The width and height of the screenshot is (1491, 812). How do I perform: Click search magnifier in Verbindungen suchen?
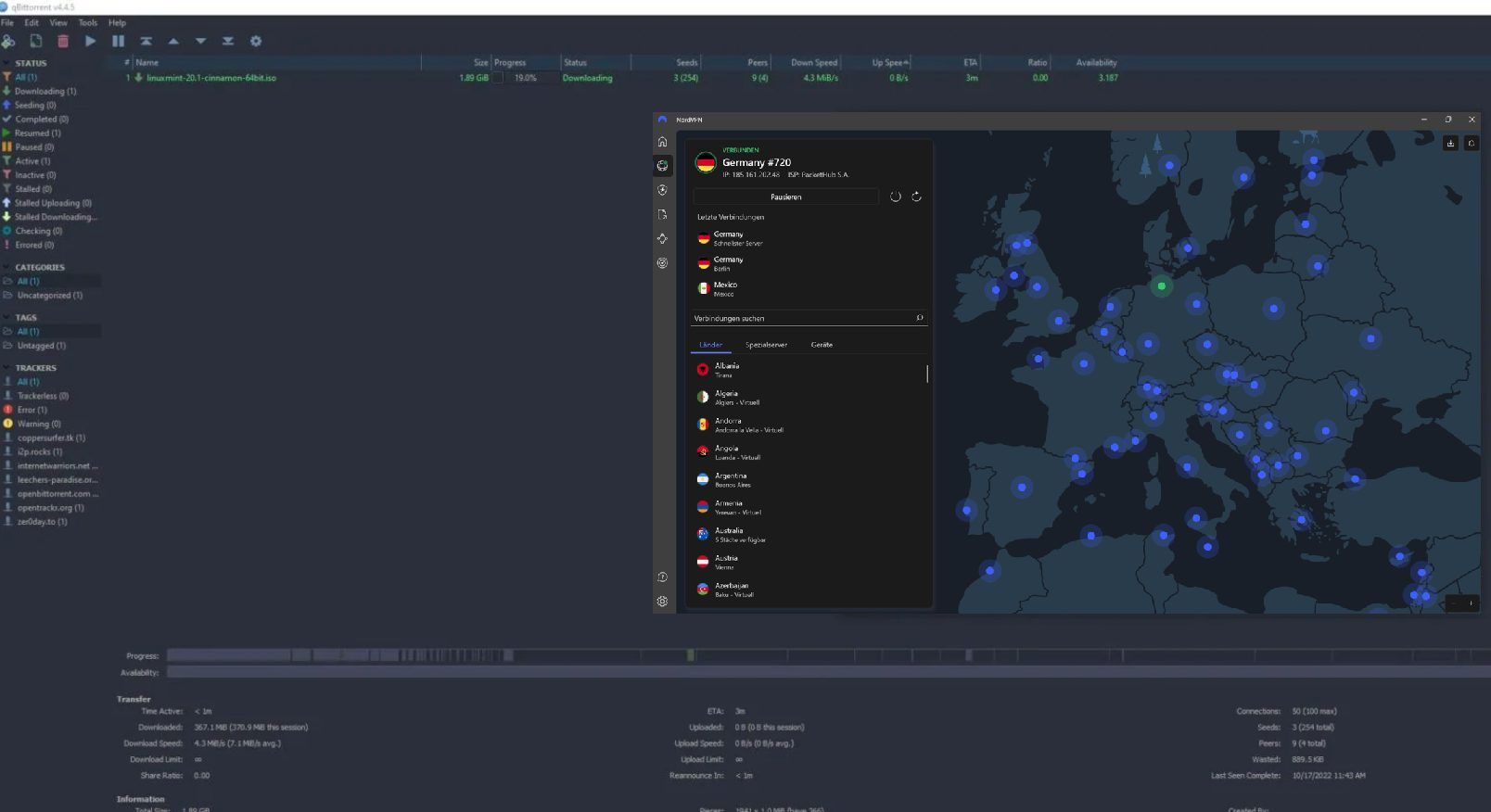(920, 318)
